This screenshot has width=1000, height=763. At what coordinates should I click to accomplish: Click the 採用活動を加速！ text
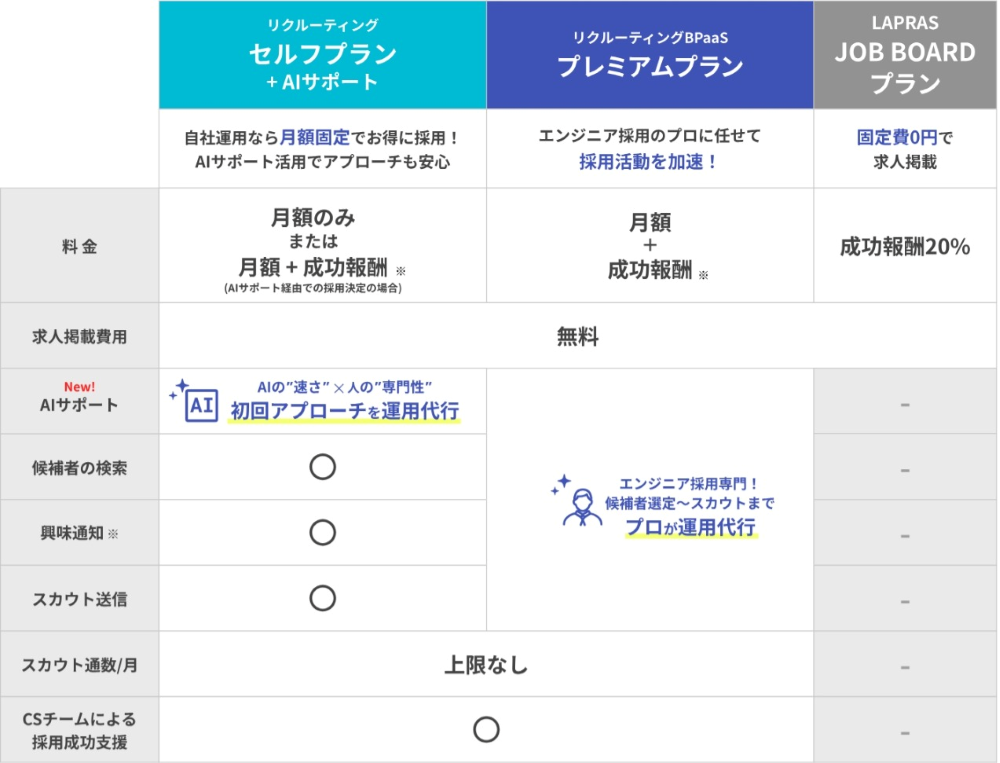click(649, 162)
